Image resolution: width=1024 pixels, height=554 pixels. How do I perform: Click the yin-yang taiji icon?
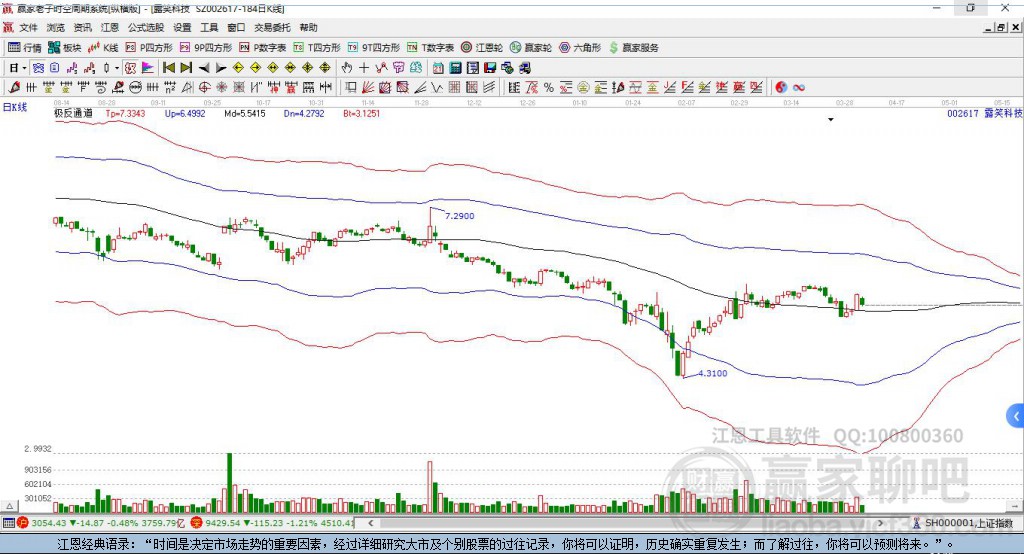point(781,88)
